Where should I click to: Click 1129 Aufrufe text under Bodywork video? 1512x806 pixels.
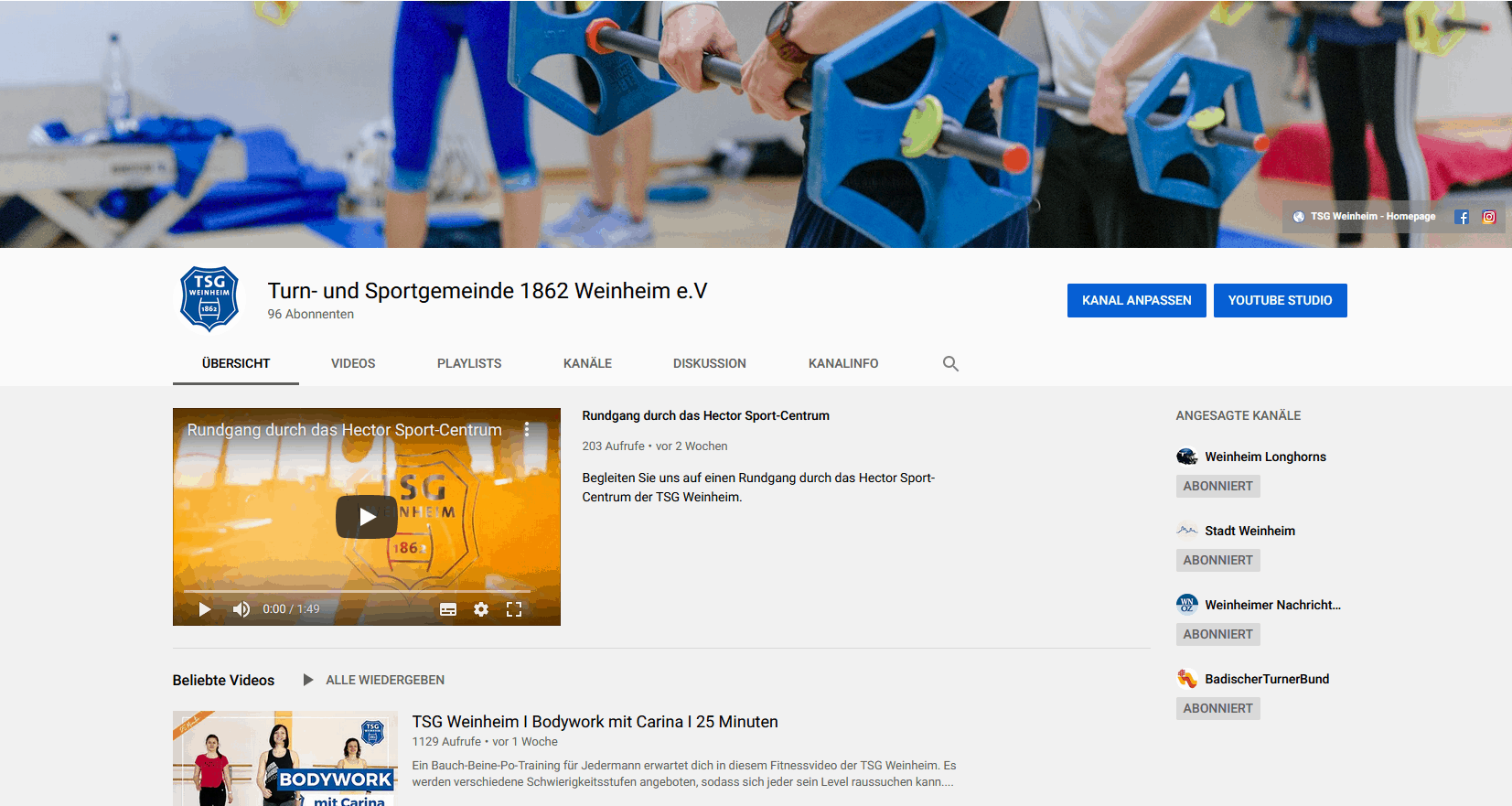pyautogui.click(x=446, y=742)
